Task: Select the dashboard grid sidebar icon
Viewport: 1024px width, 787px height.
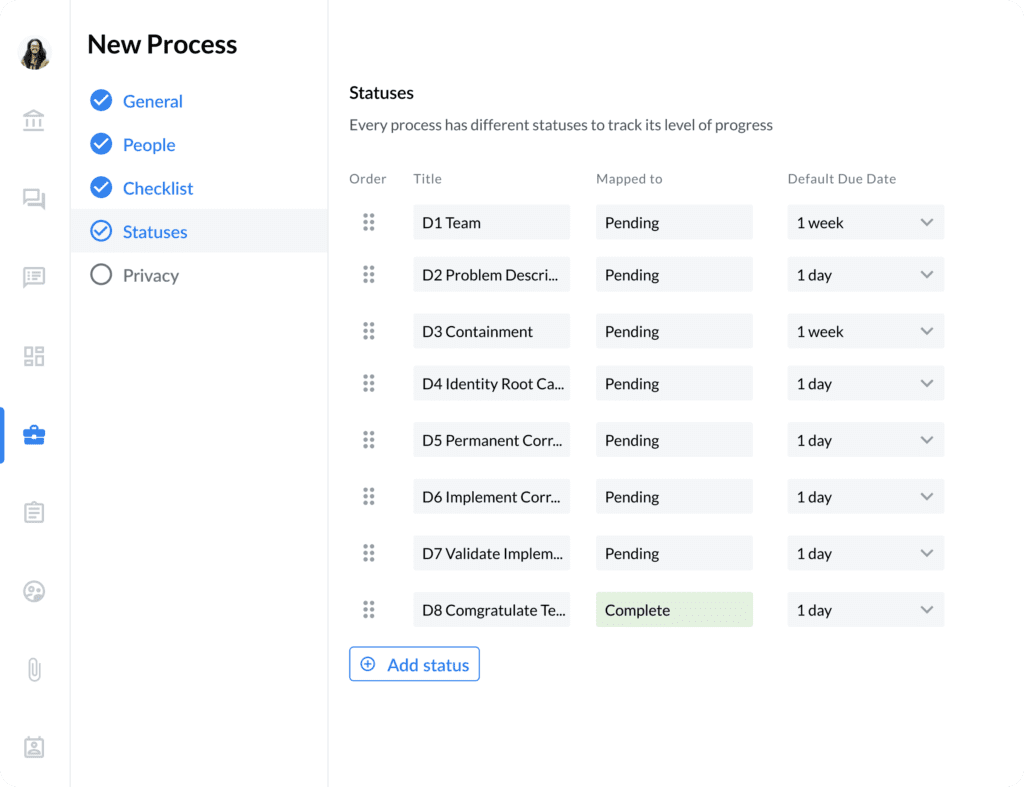Action: point(34,356)
